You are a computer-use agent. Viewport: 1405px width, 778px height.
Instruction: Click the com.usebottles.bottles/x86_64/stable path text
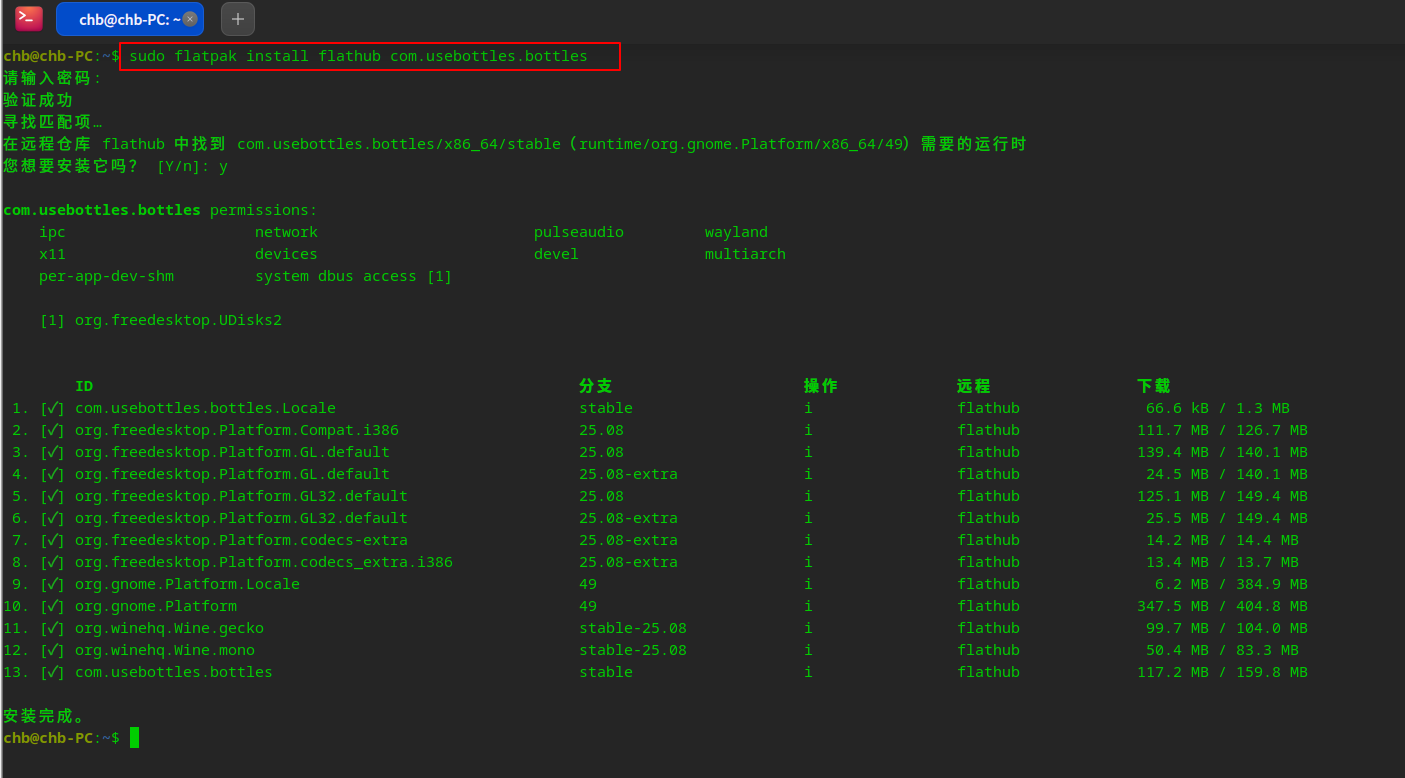click(x=399, y=144)
